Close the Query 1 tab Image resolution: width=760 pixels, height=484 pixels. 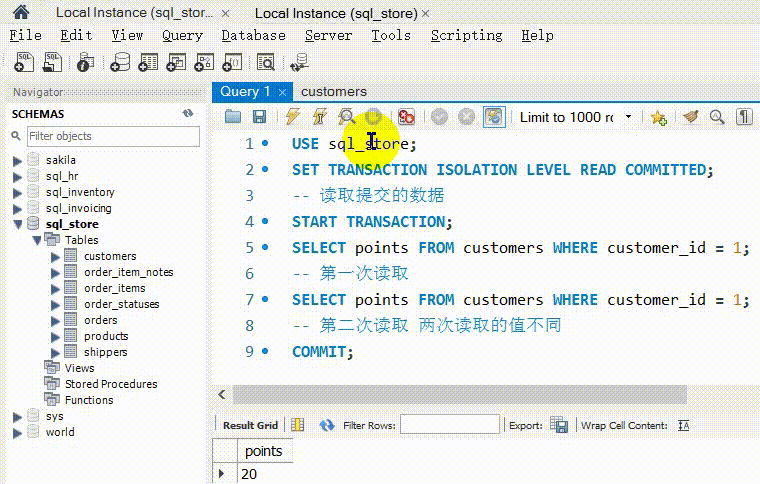pos(282,92)
